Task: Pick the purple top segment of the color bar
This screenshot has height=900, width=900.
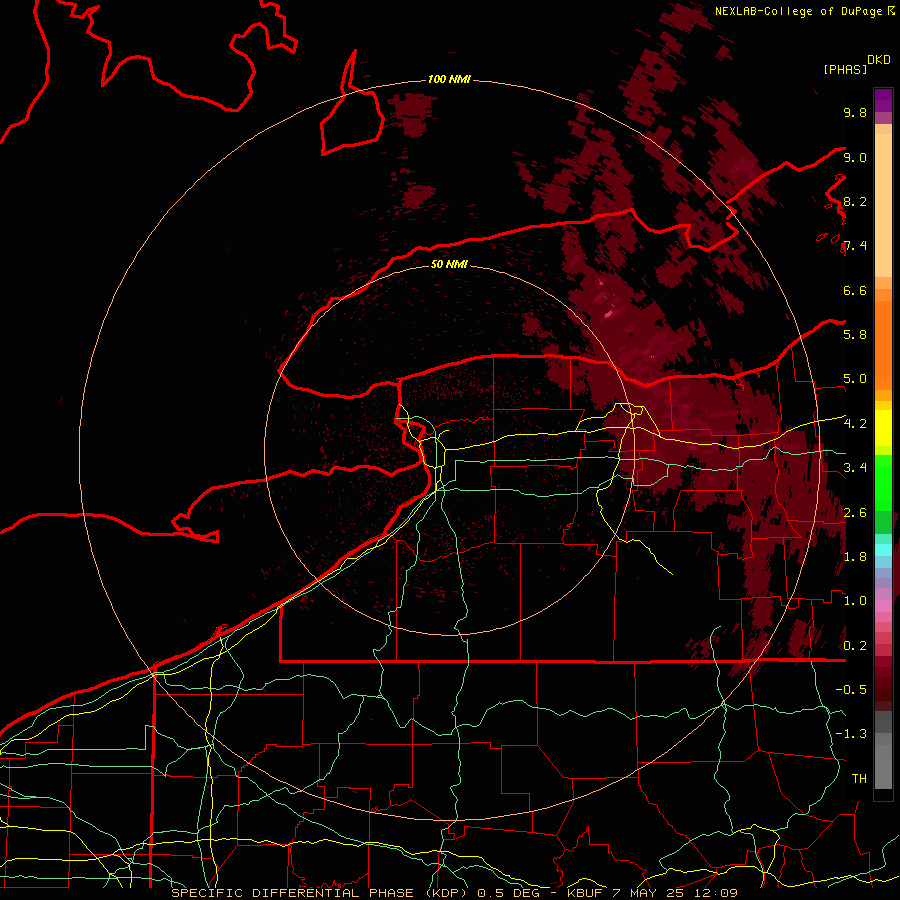Action: pyautogui.click(x=883, y=100)
